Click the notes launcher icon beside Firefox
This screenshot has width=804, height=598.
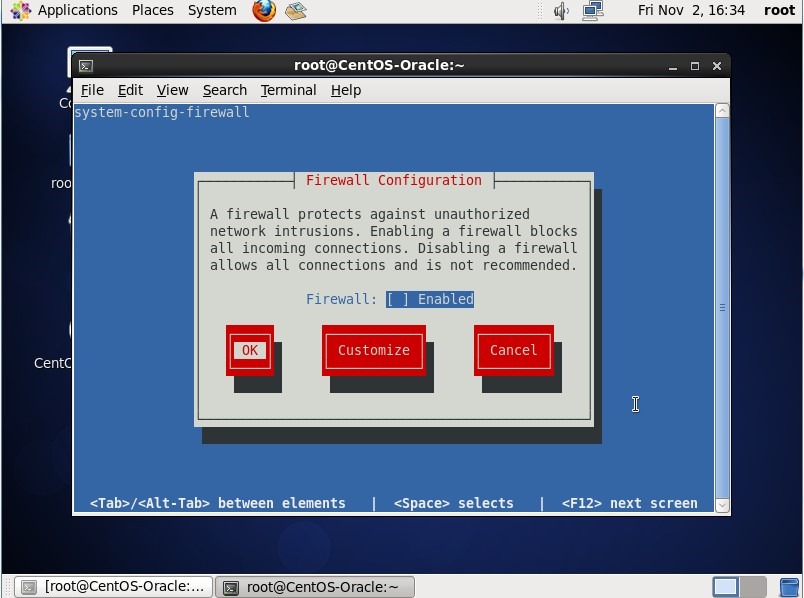(x=295, y=11)
